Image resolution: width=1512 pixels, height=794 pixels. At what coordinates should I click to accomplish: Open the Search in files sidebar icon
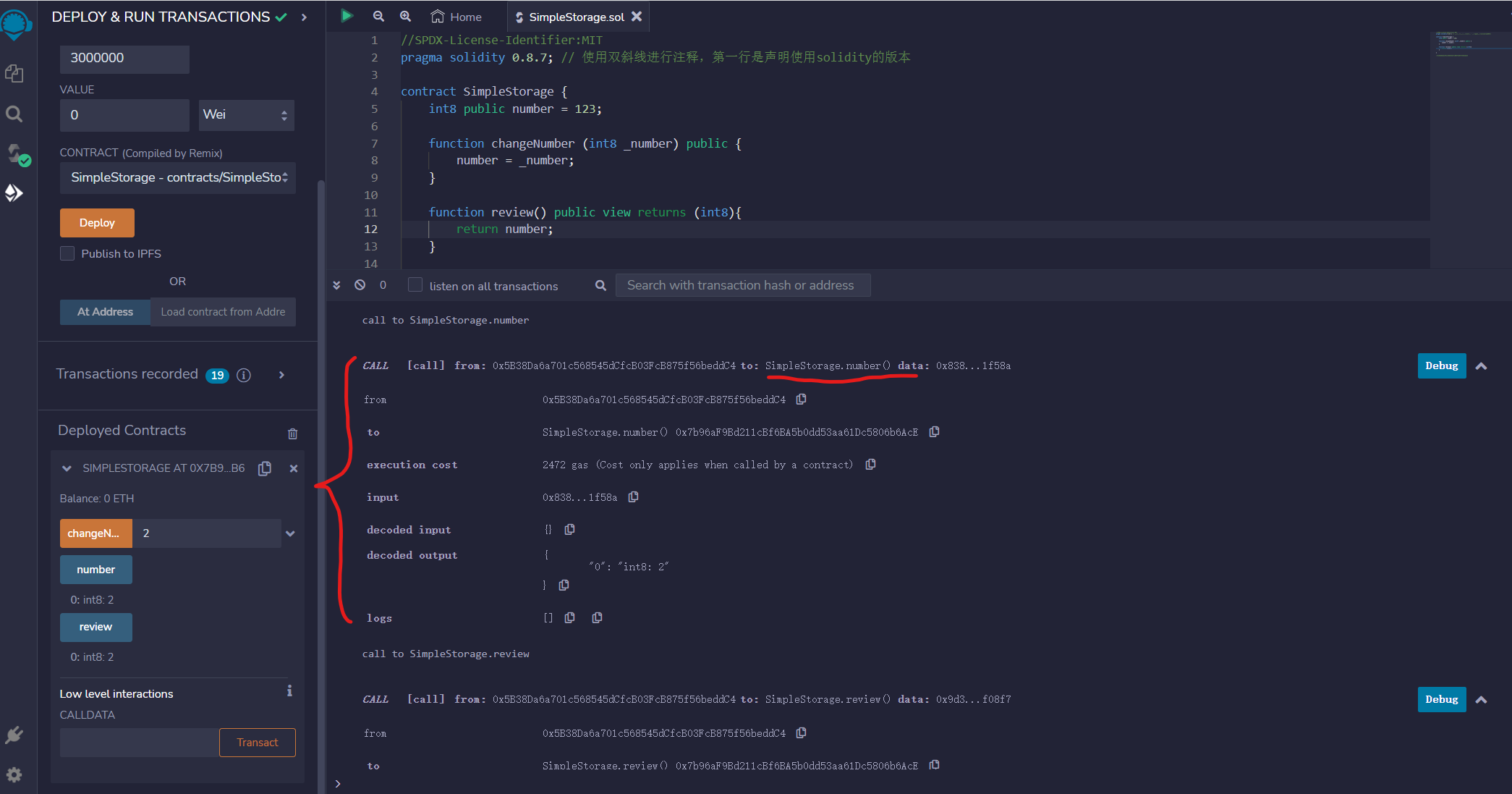click(x=14, y=114)
